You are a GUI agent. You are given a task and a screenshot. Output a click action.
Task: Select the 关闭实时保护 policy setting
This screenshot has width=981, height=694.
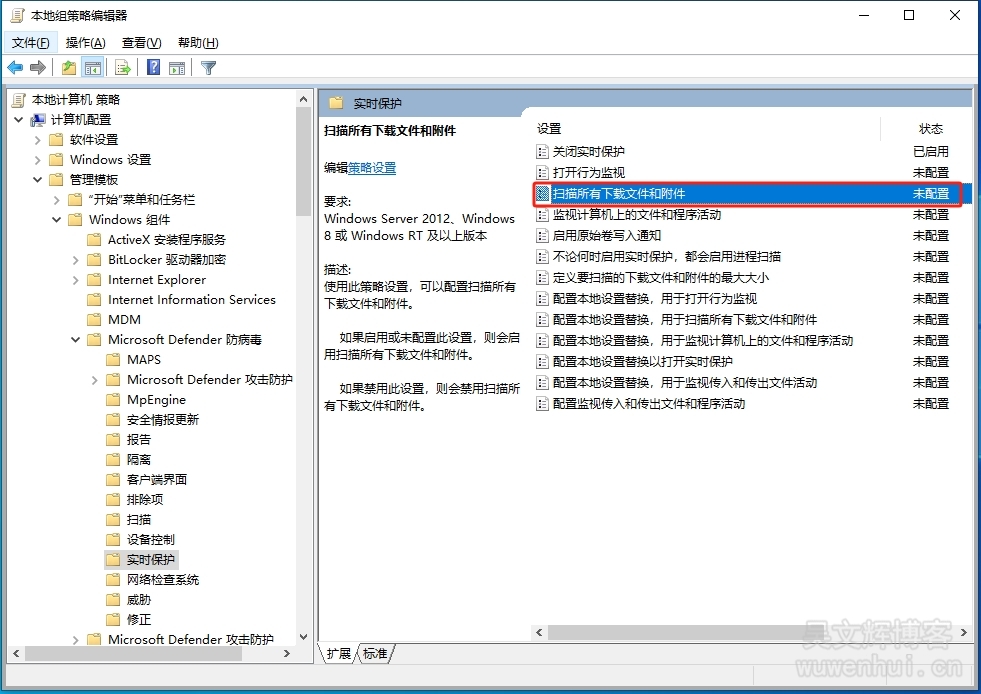point(589,151)
